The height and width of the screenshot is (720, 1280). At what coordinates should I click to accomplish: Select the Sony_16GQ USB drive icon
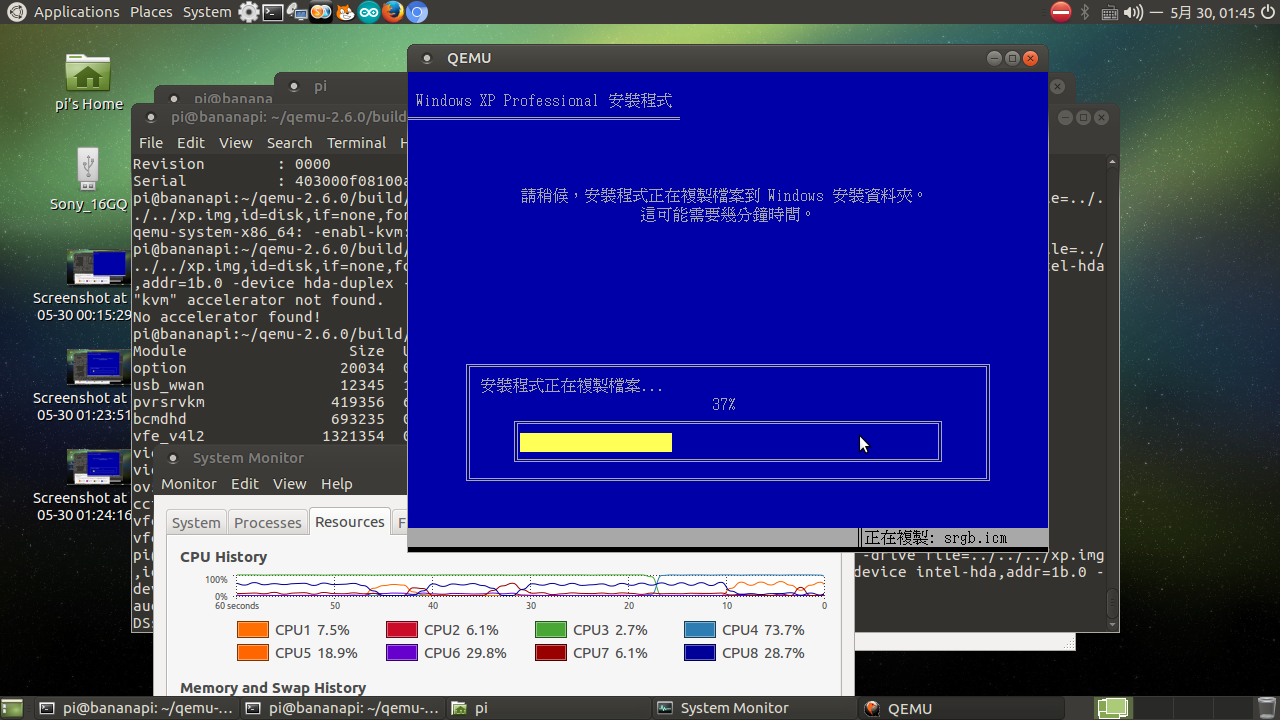pyautogui.click(x=88, y=180)
